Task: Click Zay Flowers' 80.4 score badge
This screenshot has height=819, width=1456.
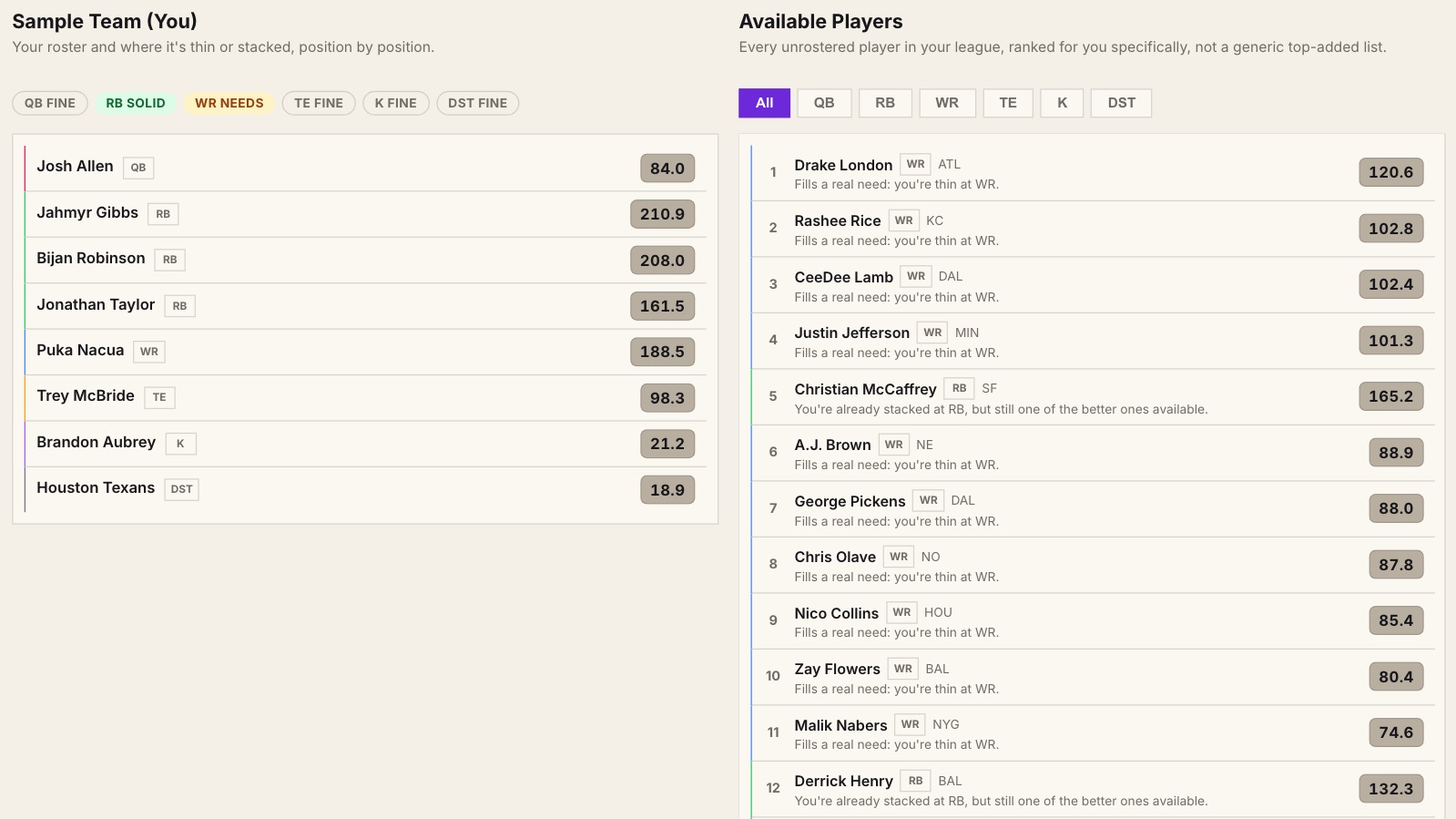Action: (x=1396, y=677)
